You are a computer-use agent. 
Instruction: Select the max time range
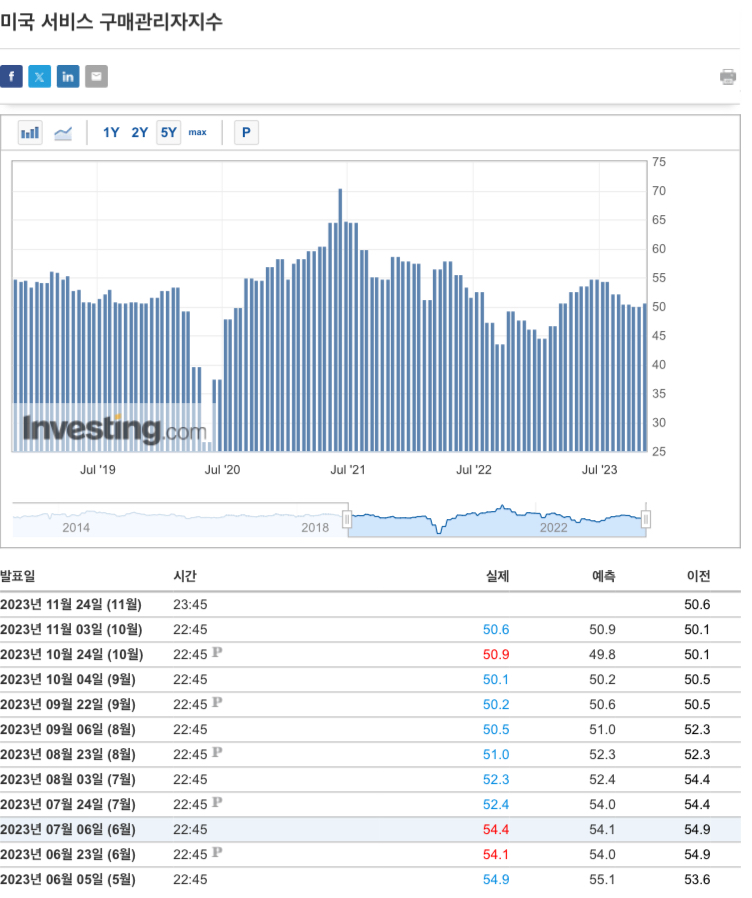pos(198,133)
